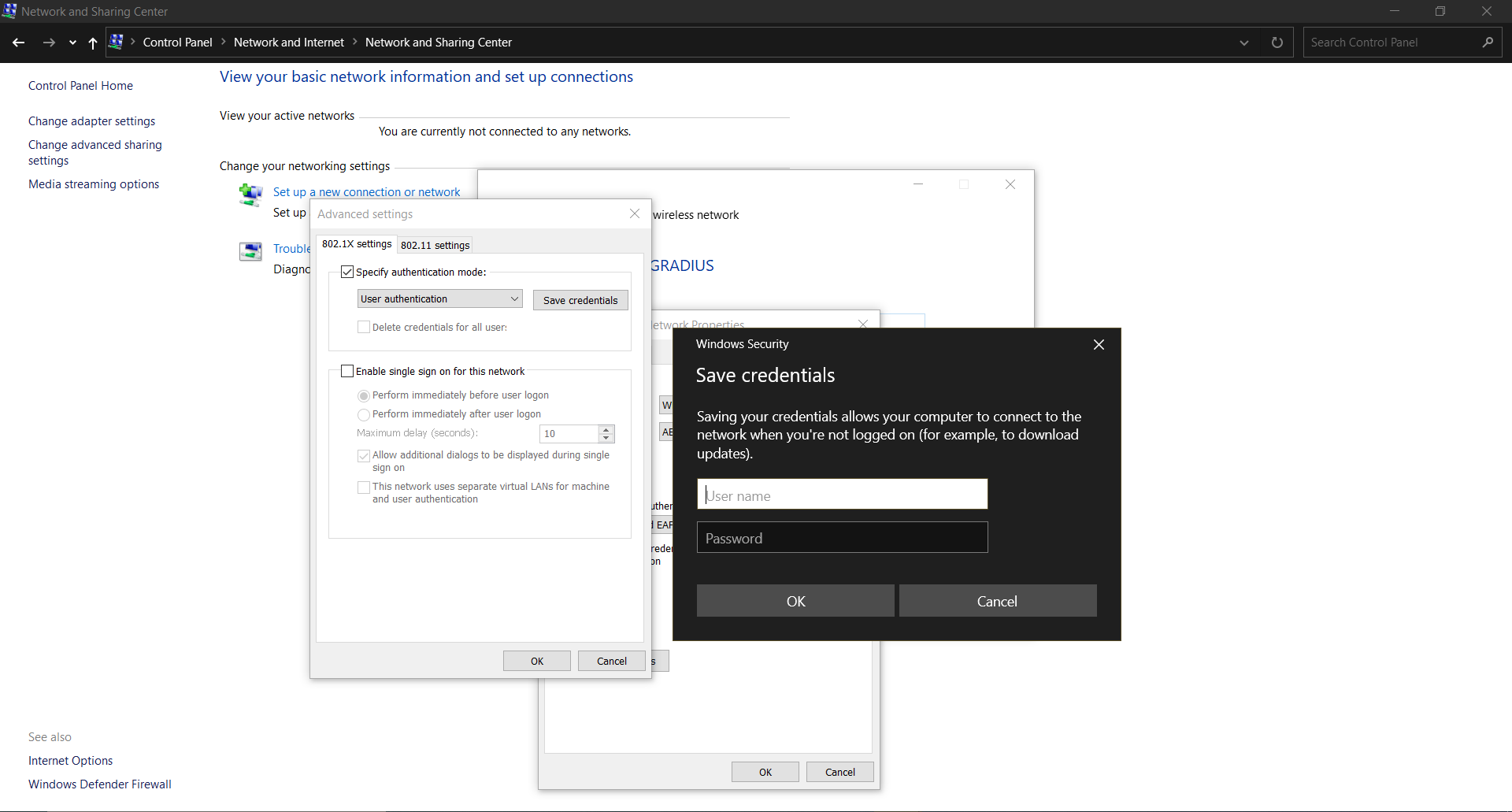Screen dimensions: 1512x812
Task: Click OK in Network Properties window
Action: point(765,772)
